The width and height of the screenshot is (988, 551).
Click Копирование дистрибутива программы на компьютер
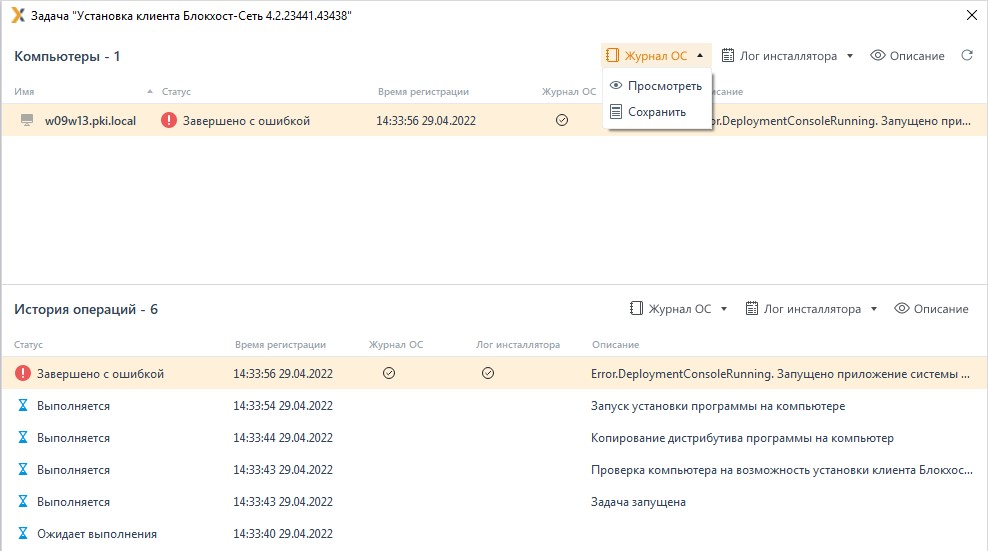(742, 438)
